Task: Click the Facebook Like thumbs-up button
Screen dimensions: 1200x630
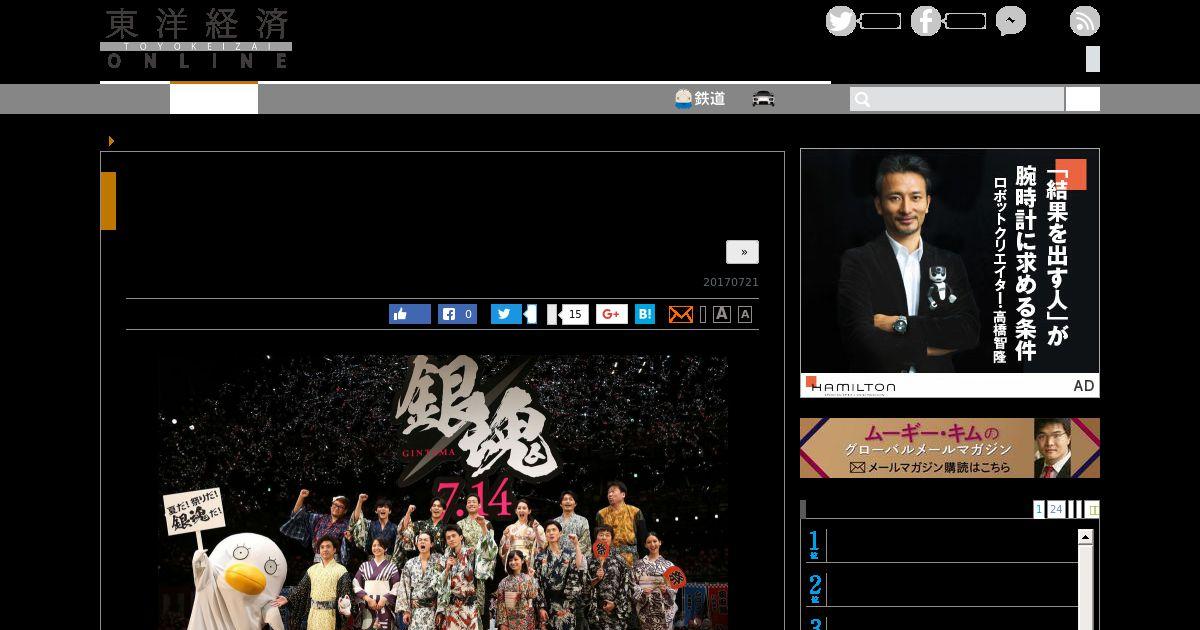Action: pyautogui.click(x=410, y=314)
